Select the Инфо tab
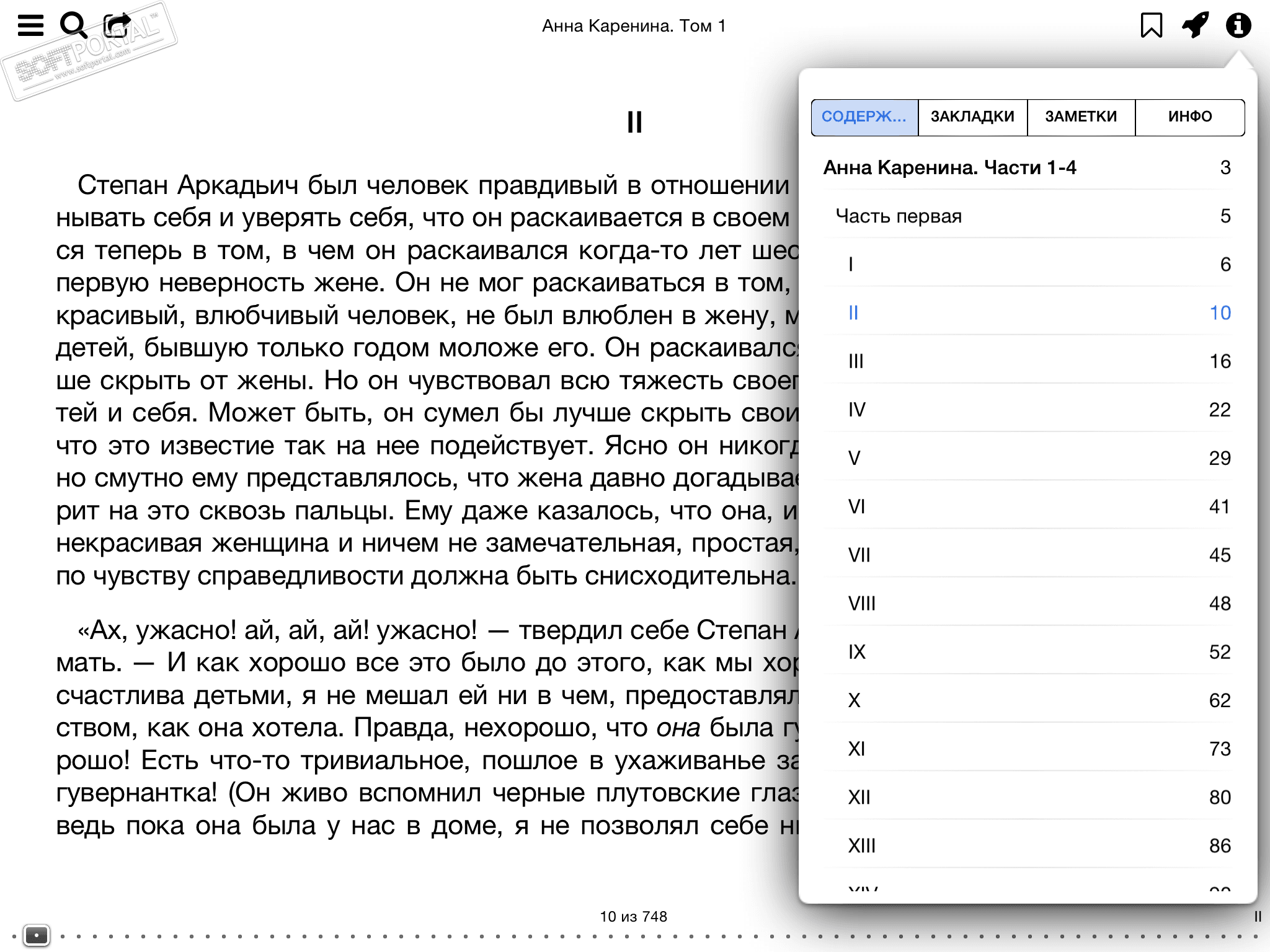The height and width of the screenshot is (952, 1270). [x=1189, y=117]
